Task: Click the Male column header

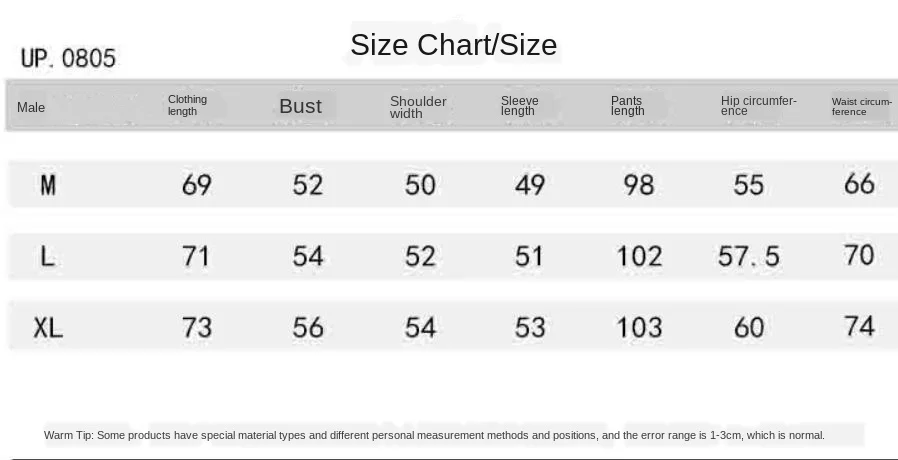Action: (x=31, y=107)
